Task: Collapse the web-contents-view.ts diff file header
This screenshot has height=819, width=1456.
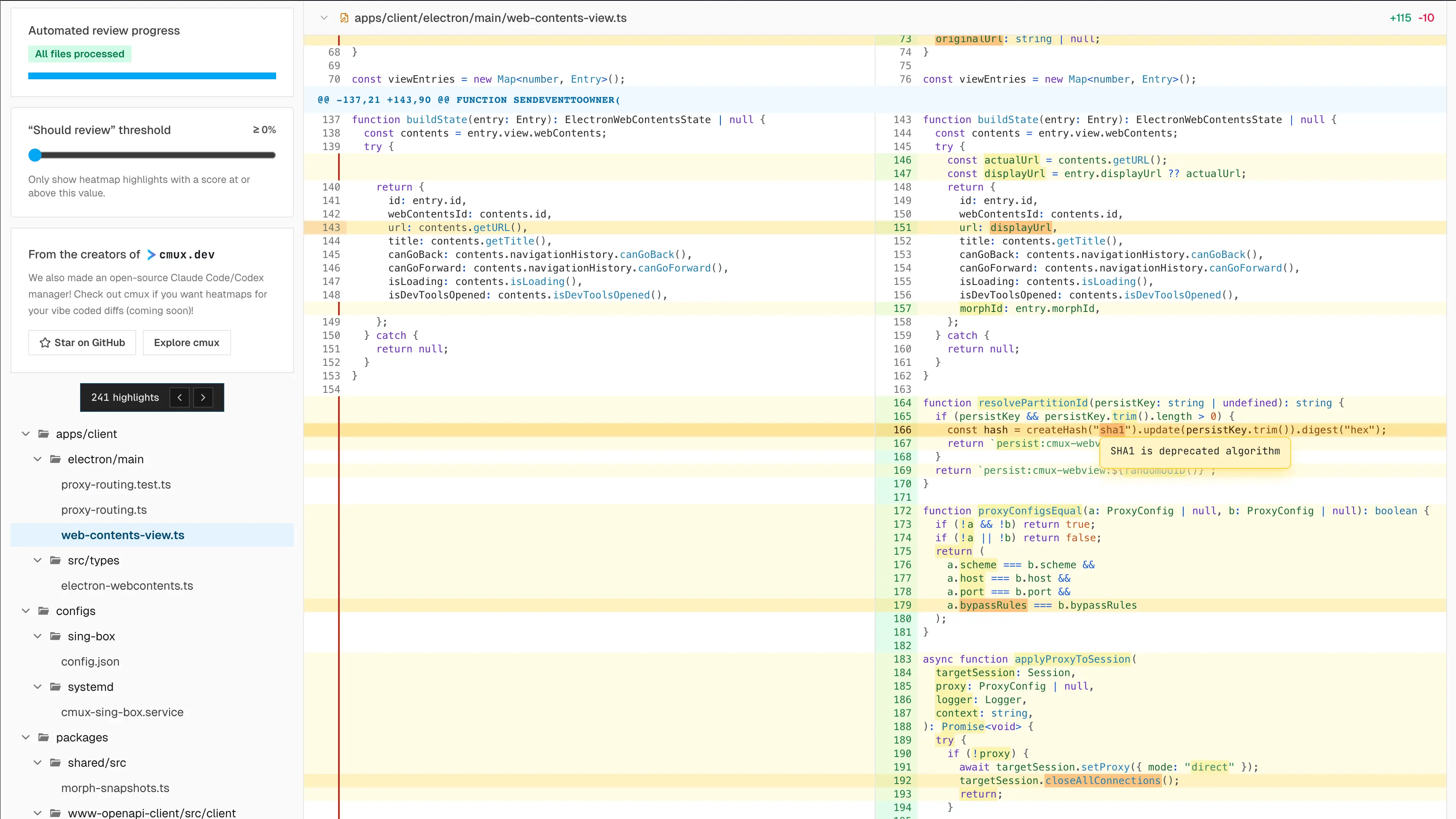Action: click(324, 18)
